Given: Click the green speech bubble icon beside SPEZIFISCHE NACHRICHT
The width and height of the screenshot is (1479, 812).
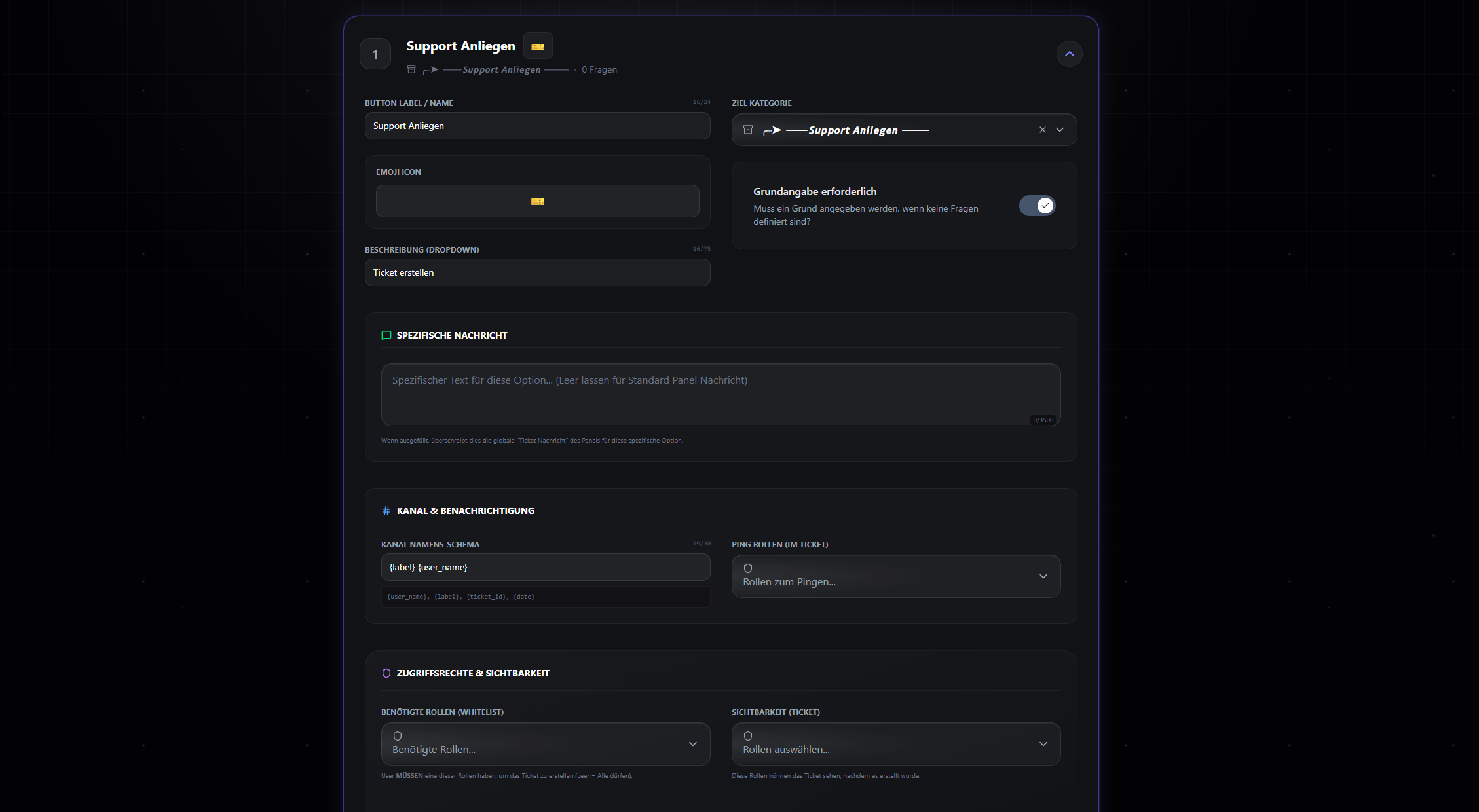Looking at the screenshot, I should tap(386, 335).
